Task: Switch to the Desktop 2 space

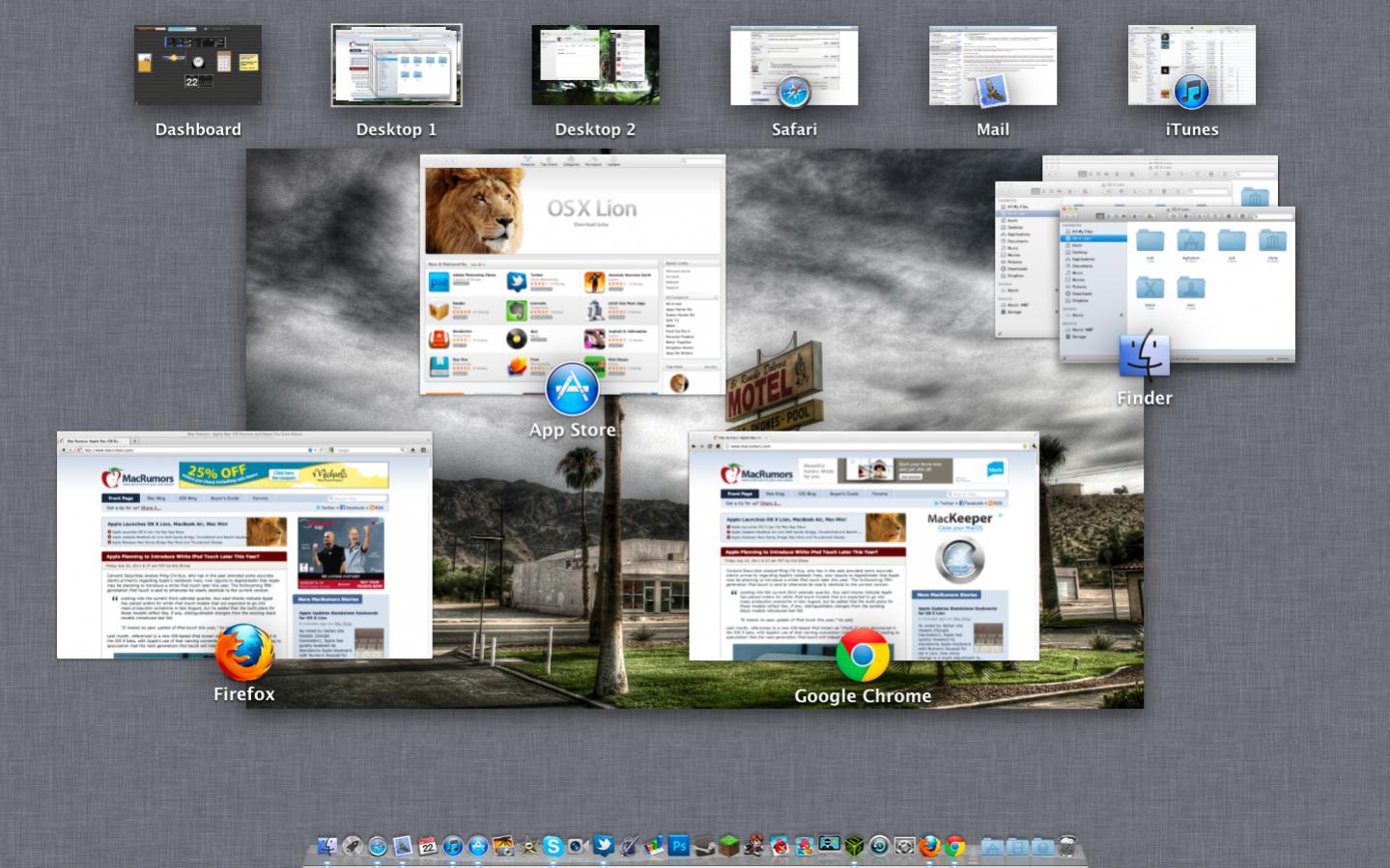Action: [x=595, y=65]
